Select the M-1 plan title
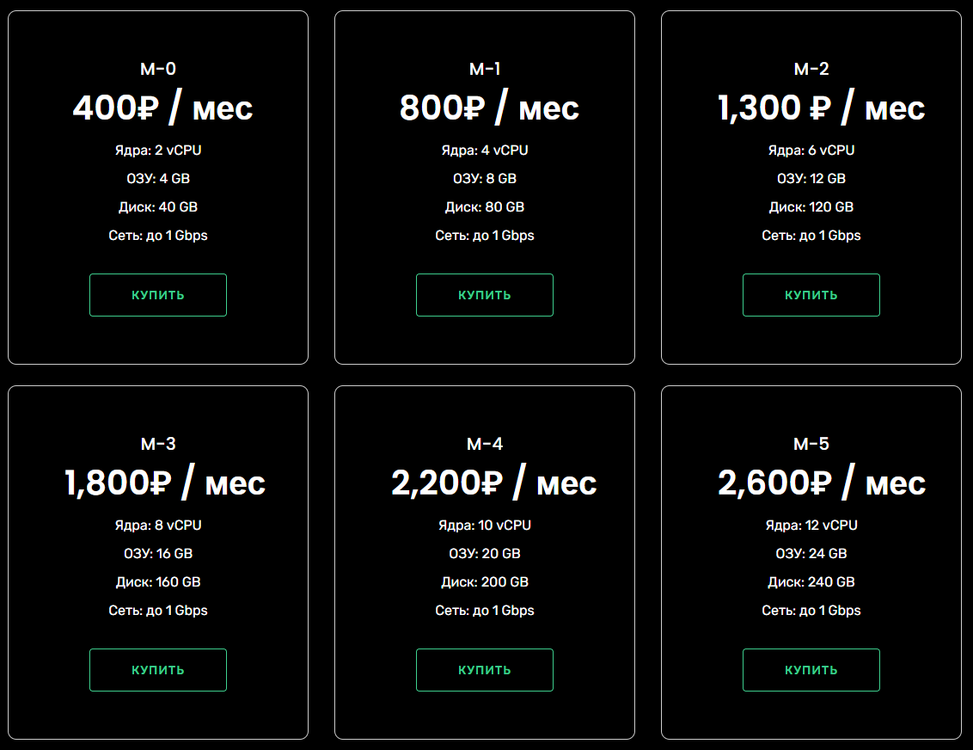Image resolution: width=973 pixels, height=750 pixels. pos(485,69)
